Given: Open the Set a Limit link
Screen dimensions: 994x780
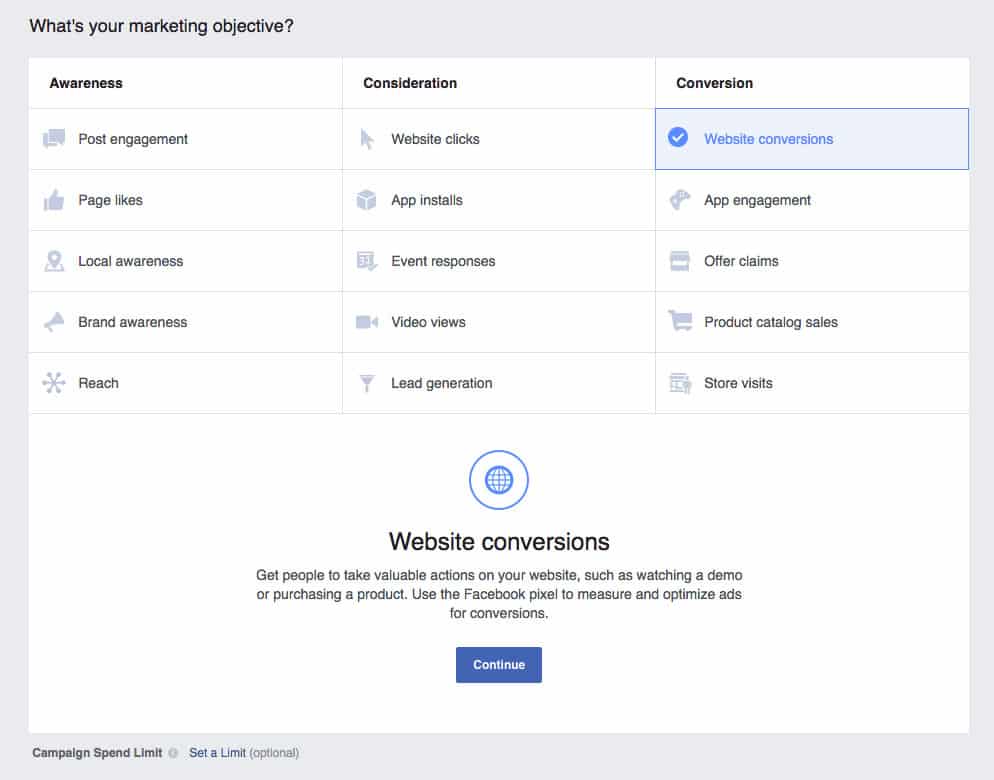Looking at the screenshot, I should click(217, 753).
